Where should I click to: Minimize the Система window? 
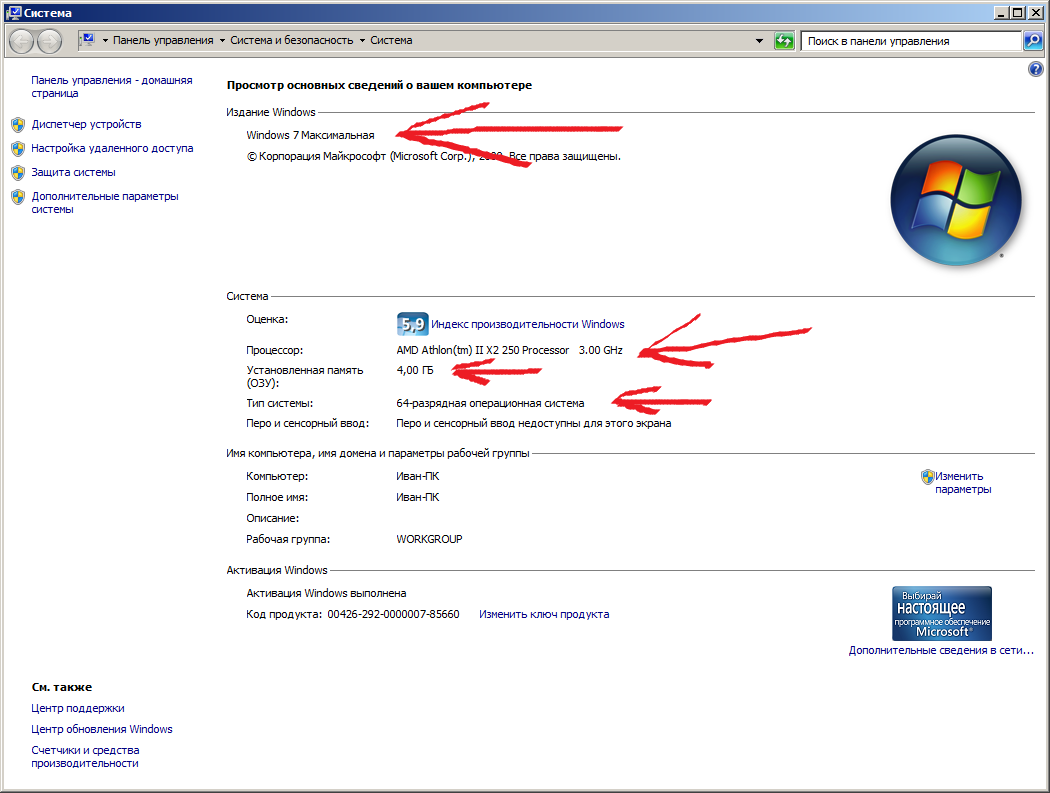tap(1001, 12)
